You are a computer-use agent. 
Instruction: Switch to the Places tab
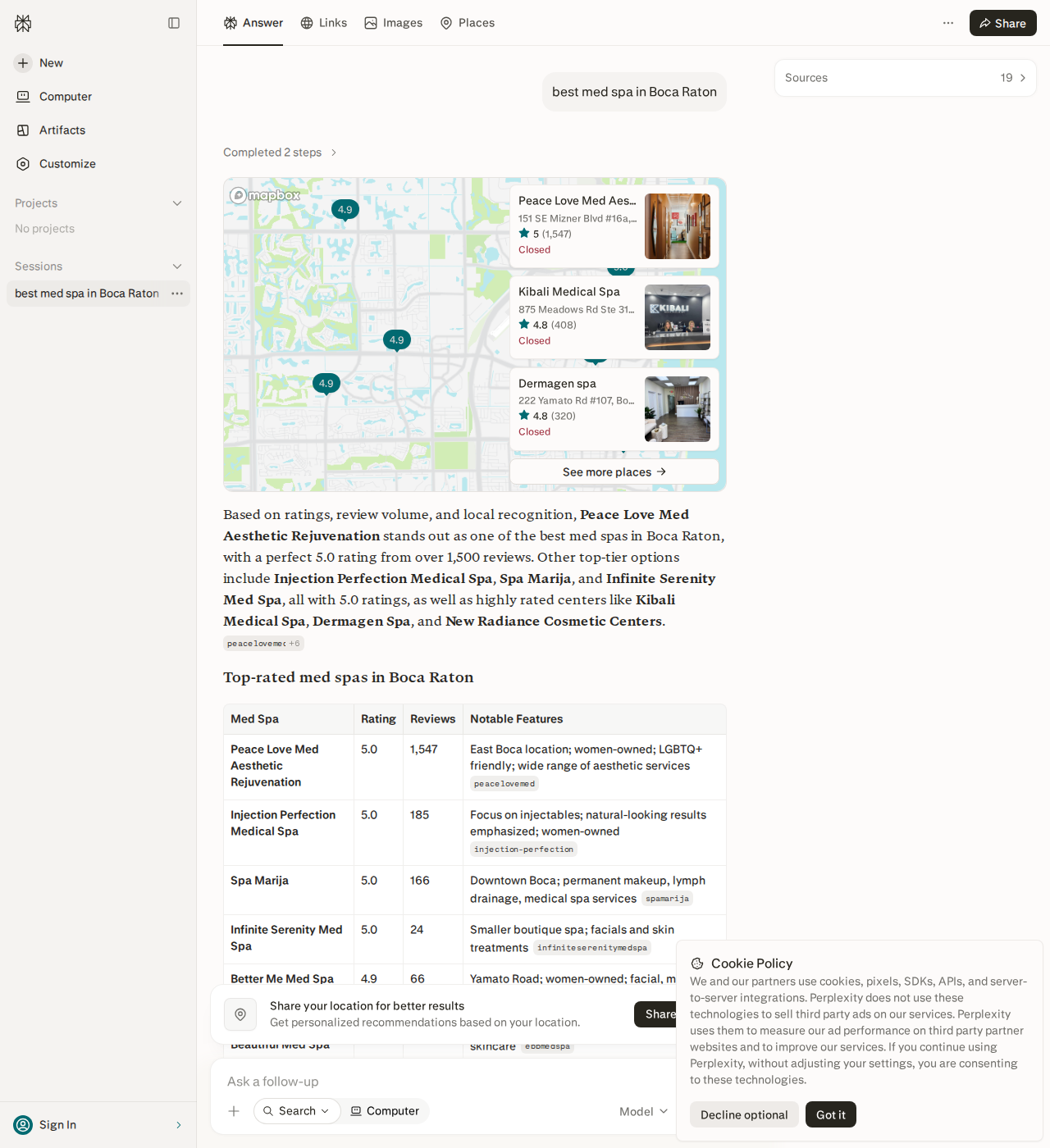pos(468,23)
